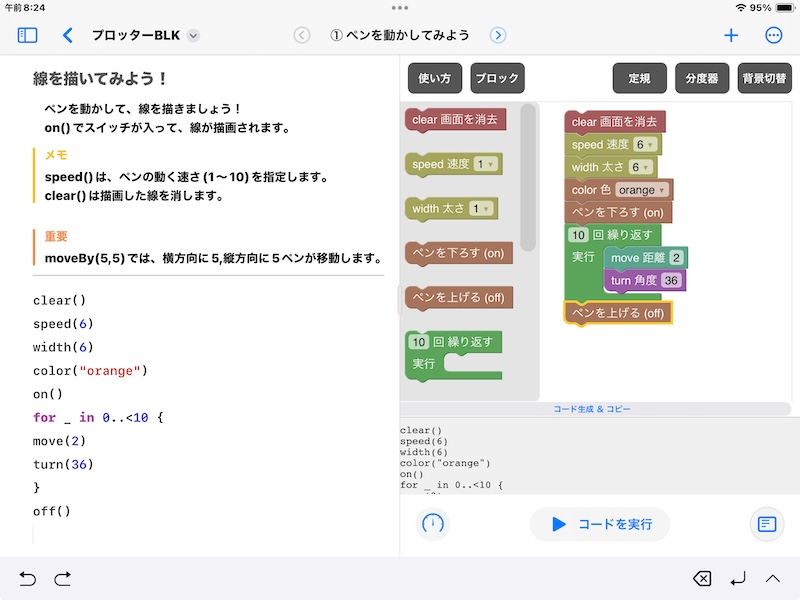Switch background using 背景切替
The width and height of the screenshot is (800, 600).
click(x=764, y=78)
